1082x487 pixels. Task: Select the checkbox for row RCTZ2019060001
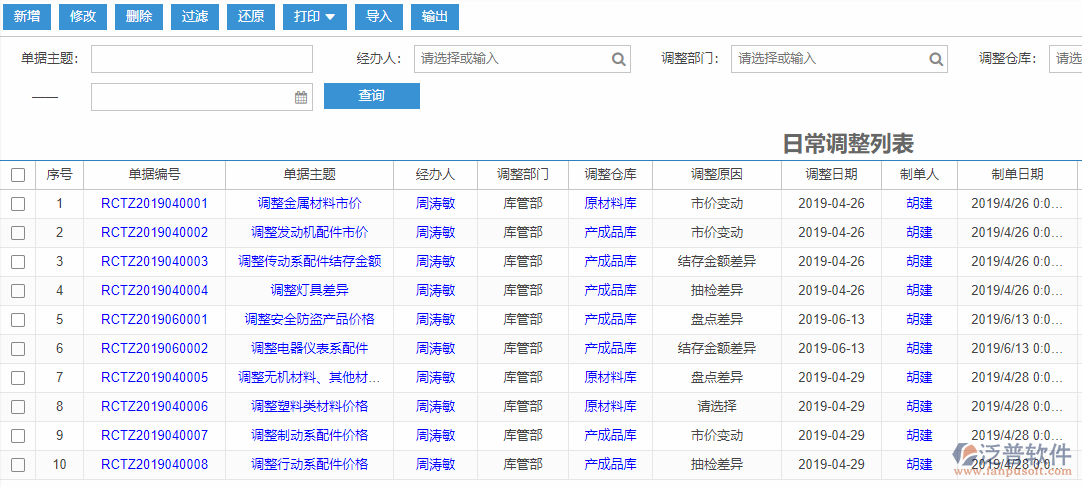[x=18, y=320]
